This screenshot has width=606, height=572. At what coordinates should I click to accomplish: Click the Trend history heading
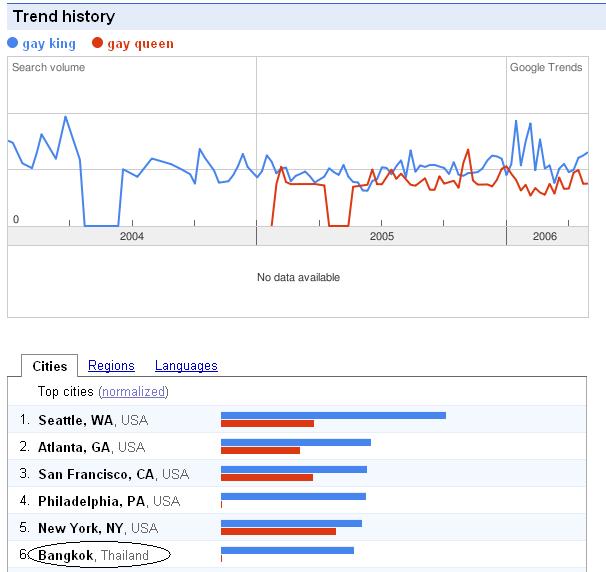64,17
